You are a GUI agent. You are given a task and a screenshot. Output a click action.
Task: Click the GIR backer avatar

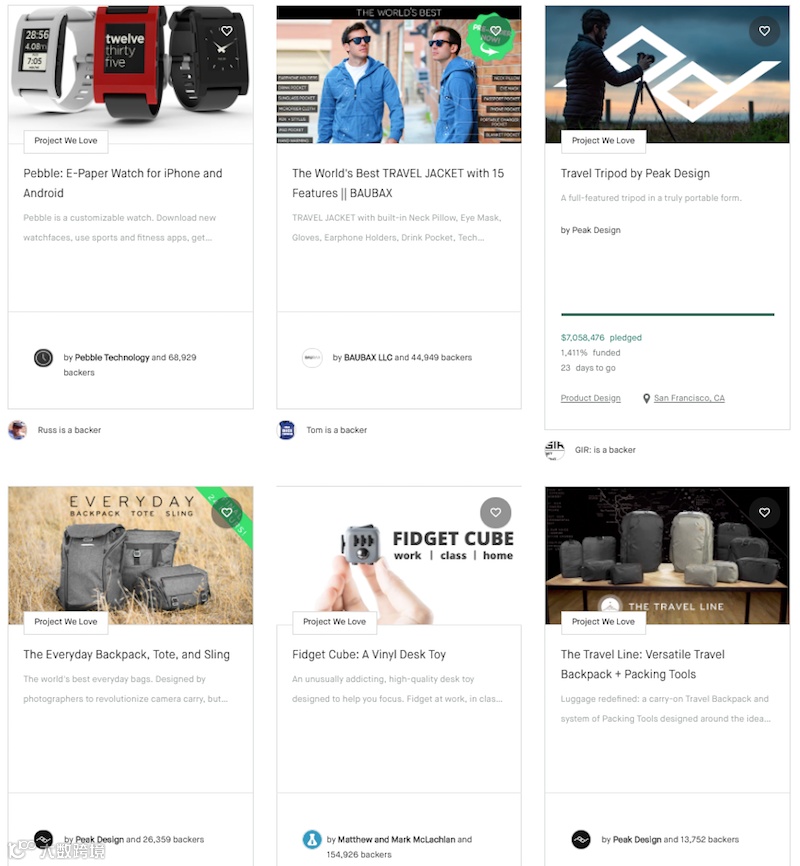pyautogui.click(x=555, y=450)
